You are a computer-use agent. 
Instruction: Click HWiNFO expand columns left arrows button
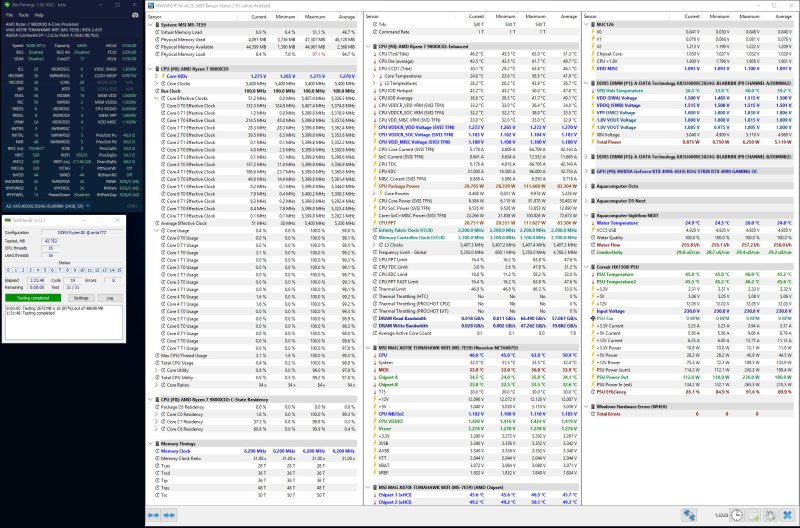point(153,515)
